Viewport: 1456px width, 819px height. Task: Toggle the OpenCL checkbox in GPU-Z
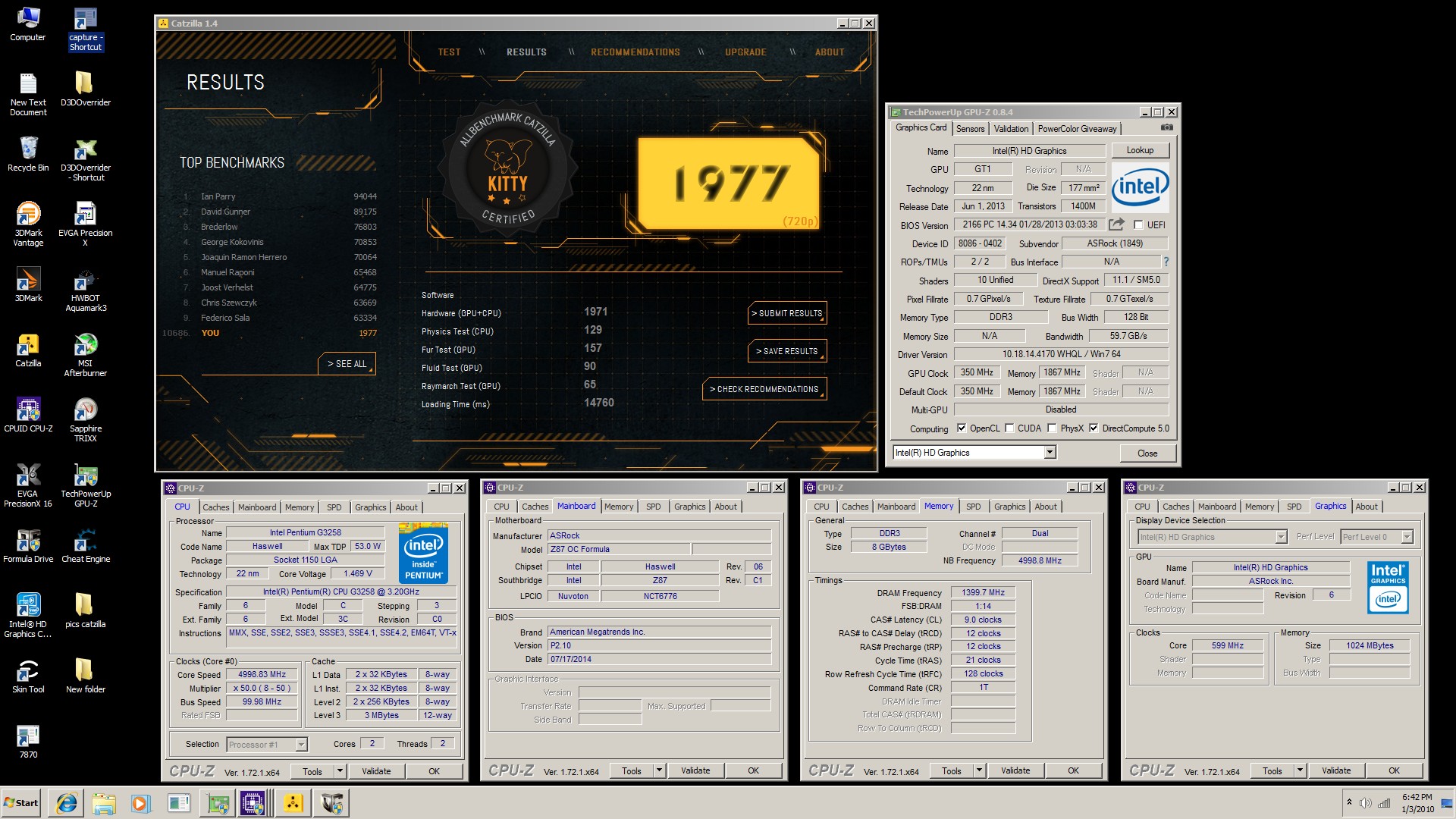click(962, 428)
